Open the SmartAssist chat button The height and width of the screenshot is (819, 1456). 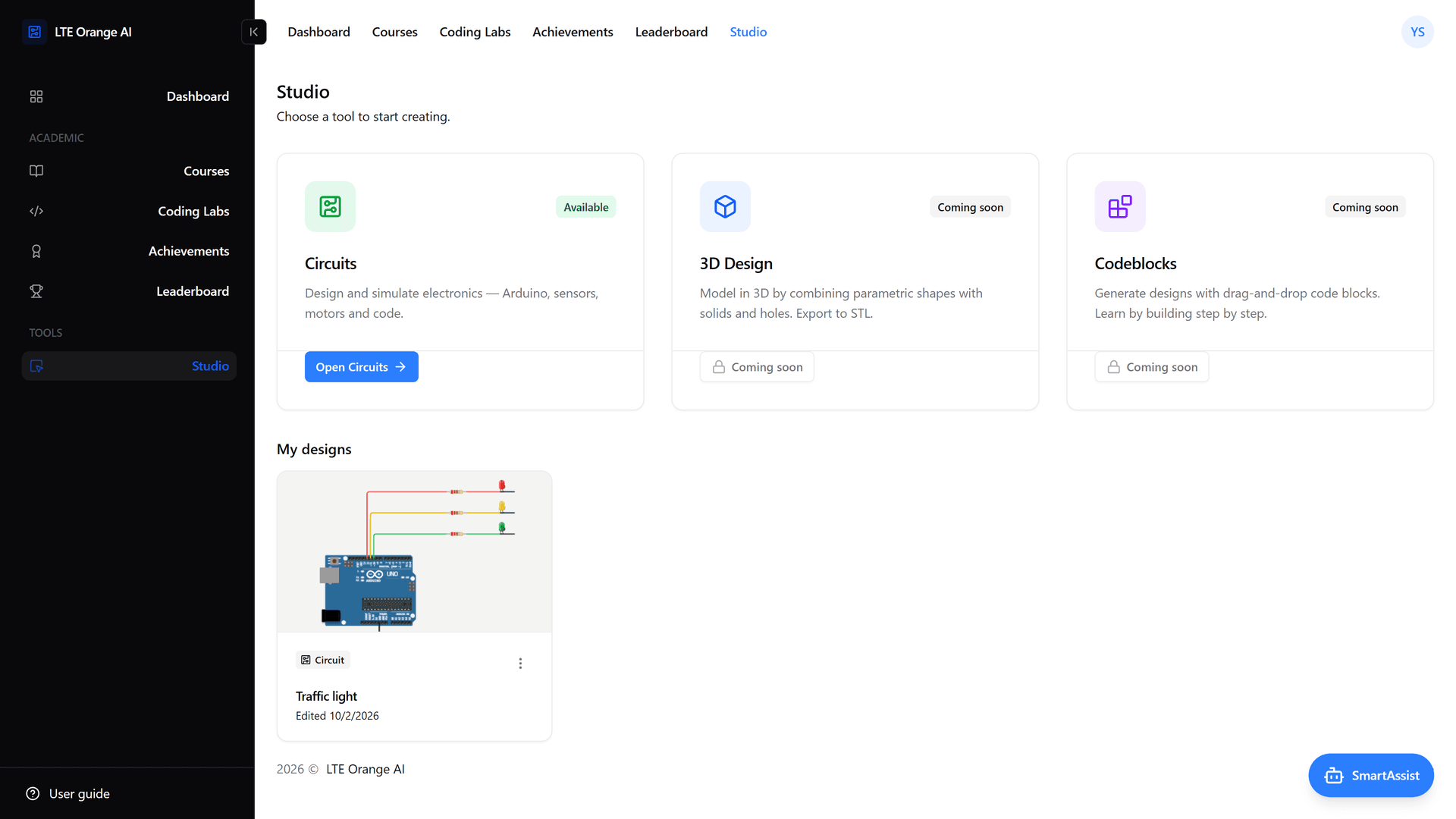[1371, 776]
